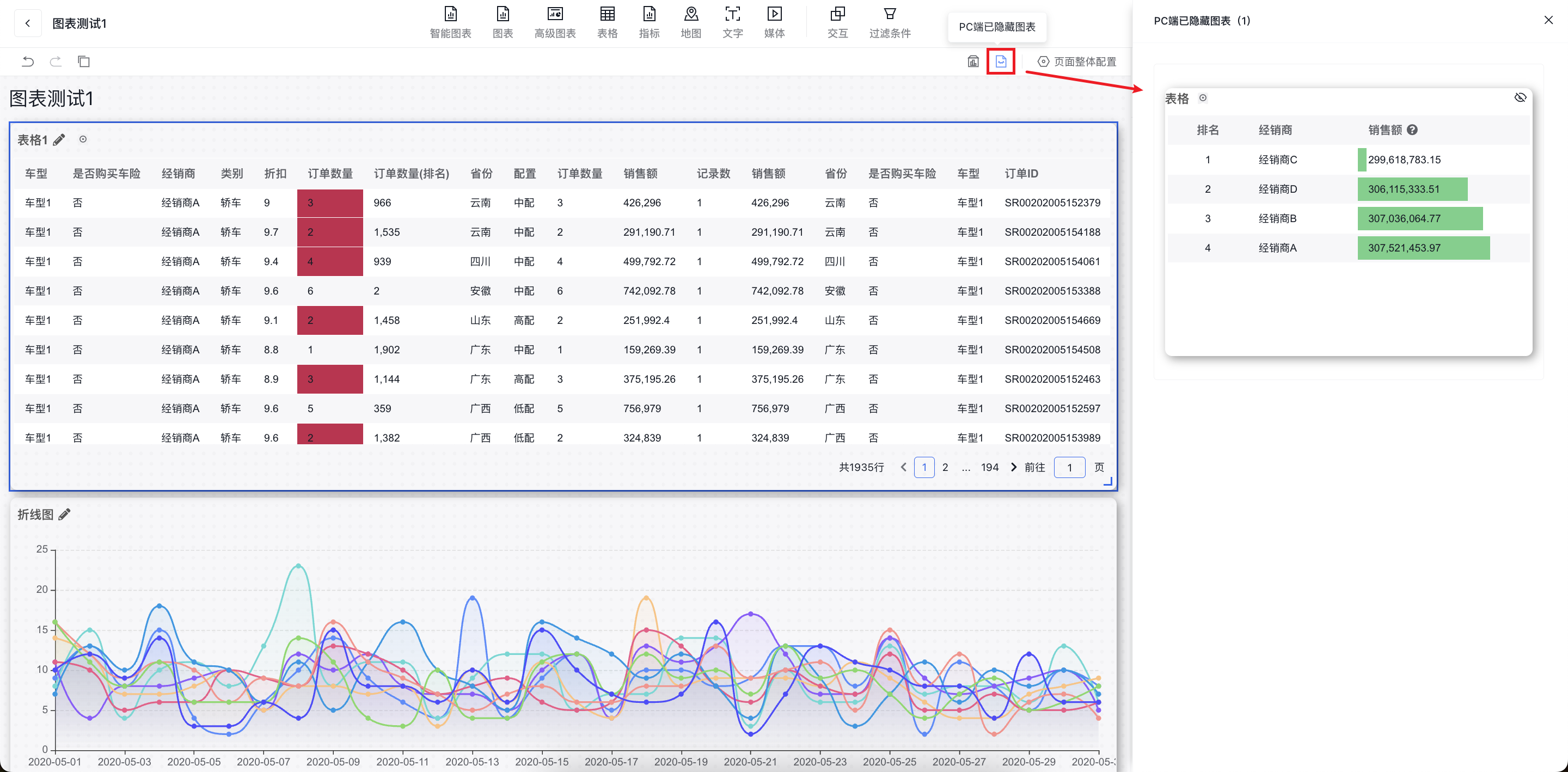Add a 地图 map component
Viewport: 1568px width, 772px height.
pyautogui.click(x=691, y=22)
